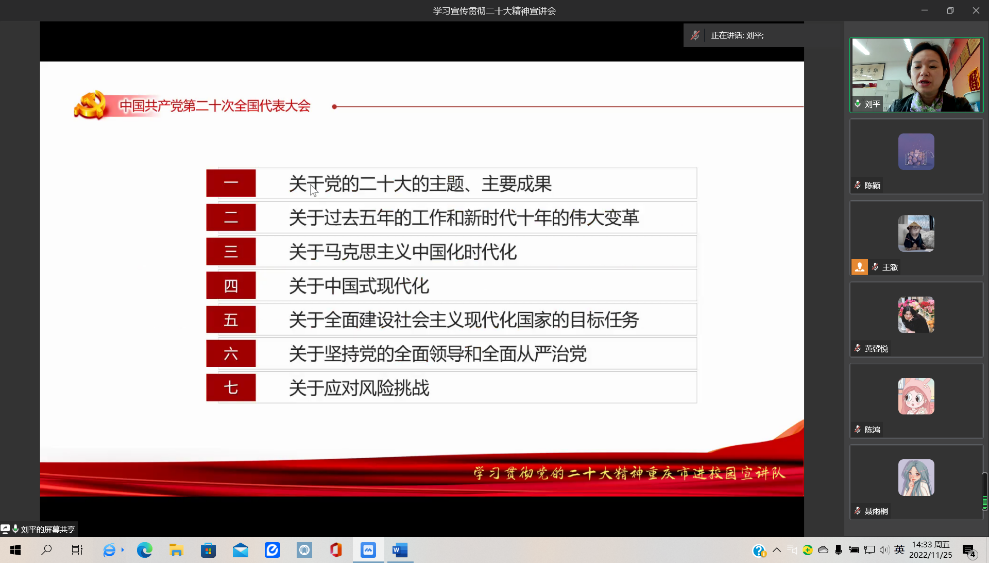
Task: Click the muted microphone icon beside 正在讲话
Action: tap(696, 35)
